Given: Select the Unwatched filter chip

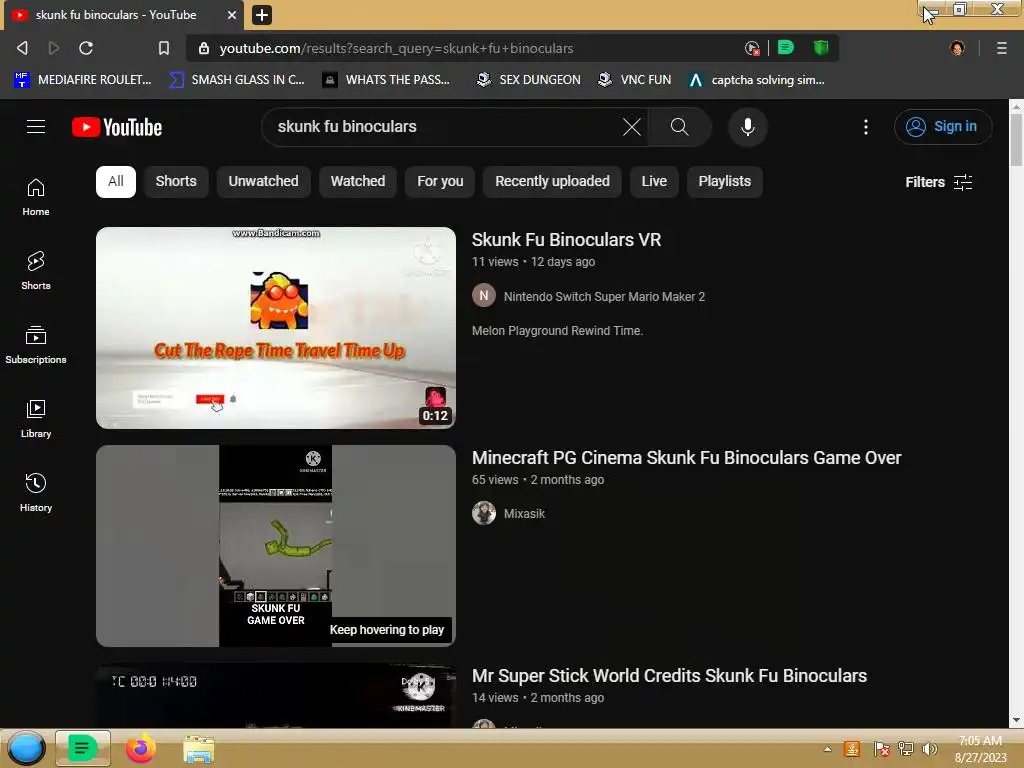Looking at the screenshot, I should (x=263, y=182).
